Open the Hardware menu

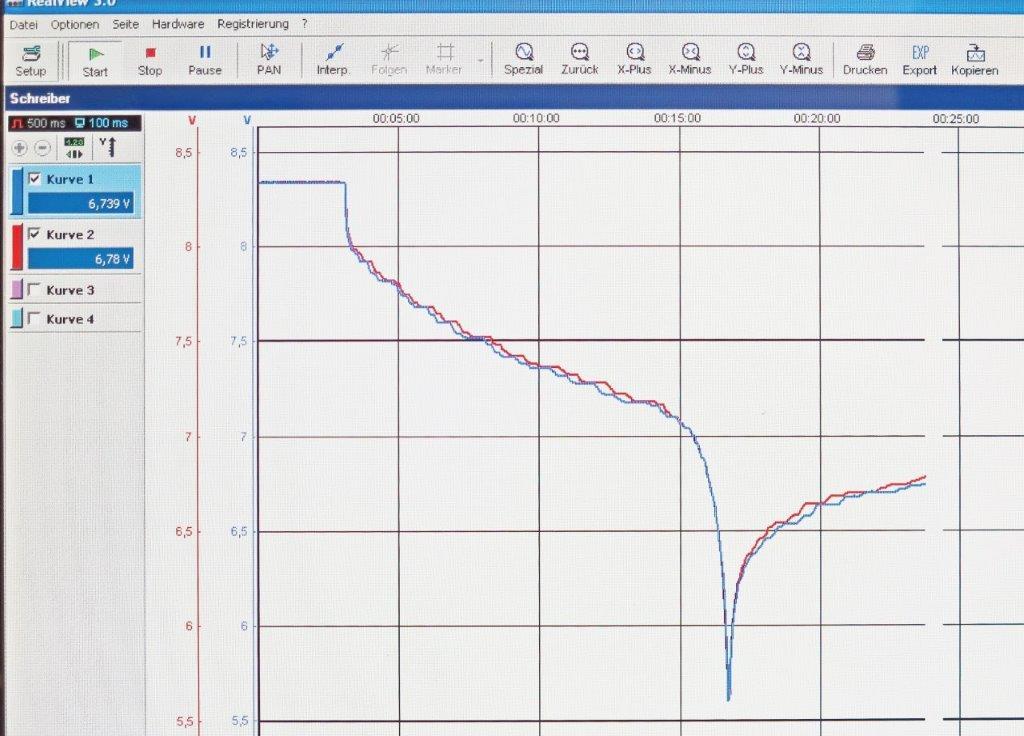(178, 23)
